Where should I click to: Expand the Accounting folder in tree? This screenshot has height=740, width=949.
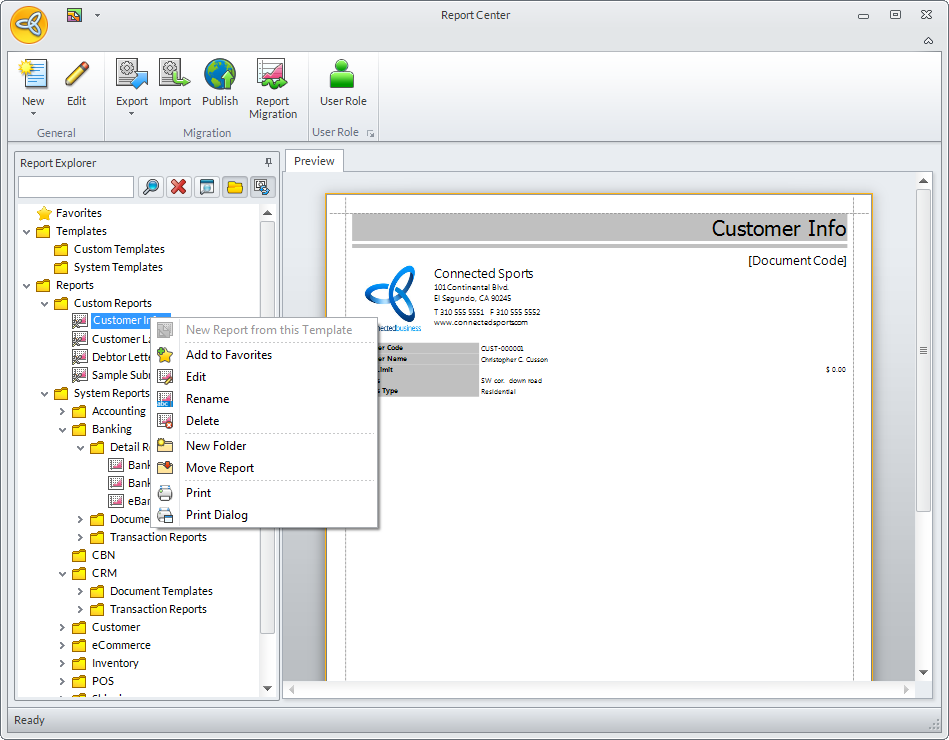(62, 411)
